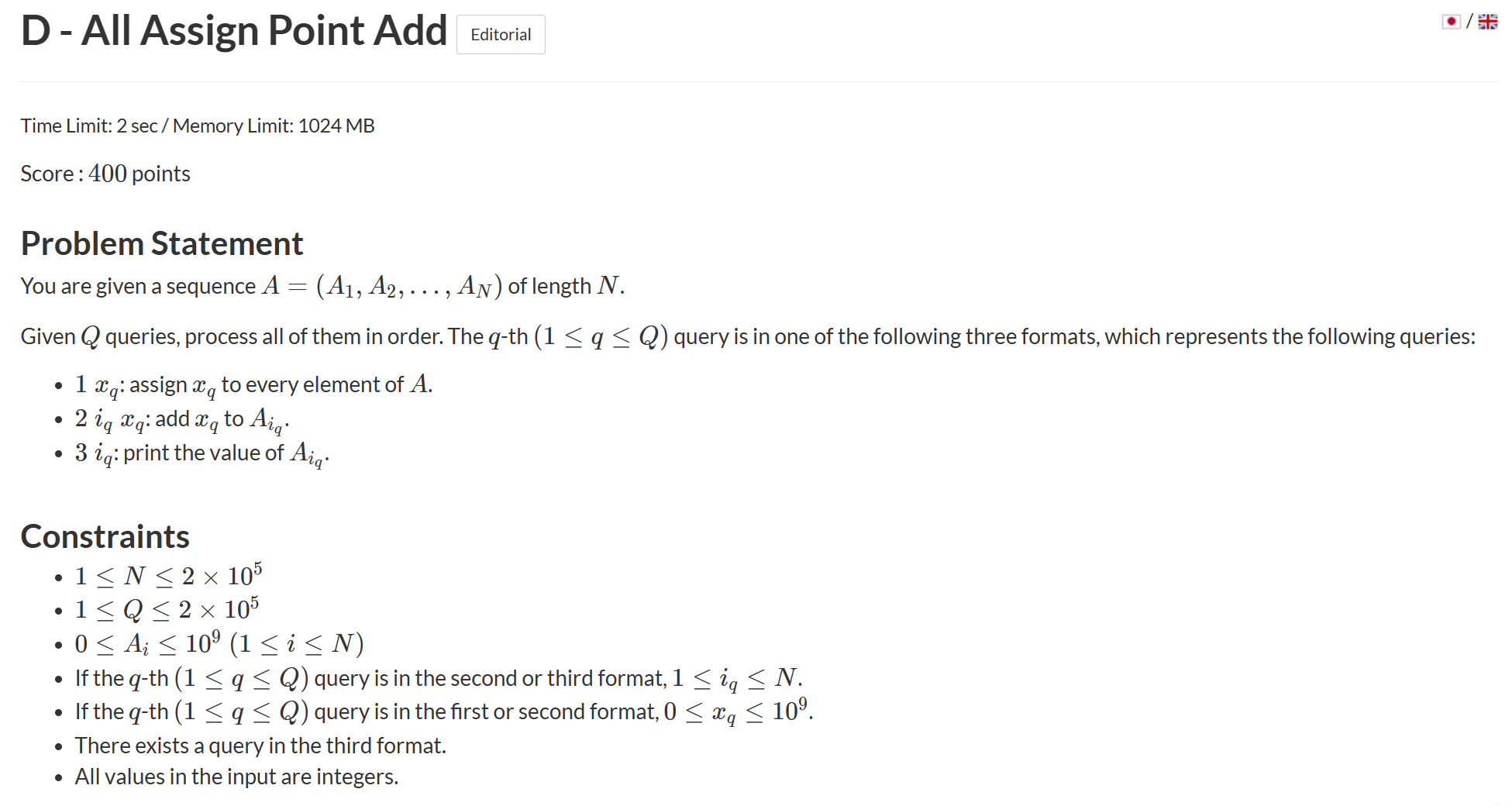Click the constraint bounding x_q
This screenshot has width=1512, height=806.
(x=444, y=712)
